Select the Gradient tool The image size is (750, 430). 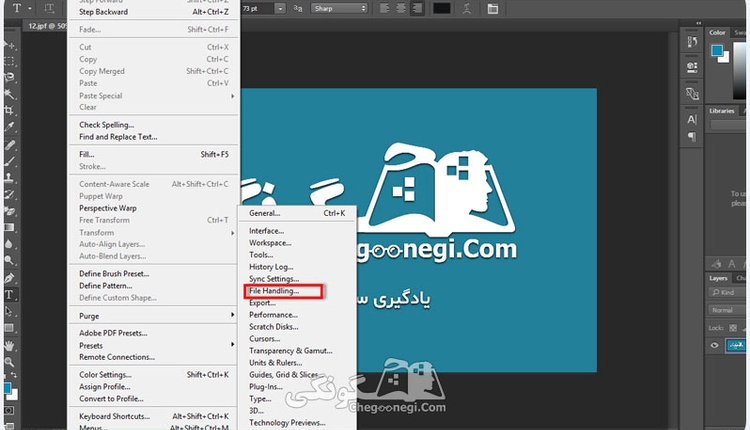[x=9, y=227]
